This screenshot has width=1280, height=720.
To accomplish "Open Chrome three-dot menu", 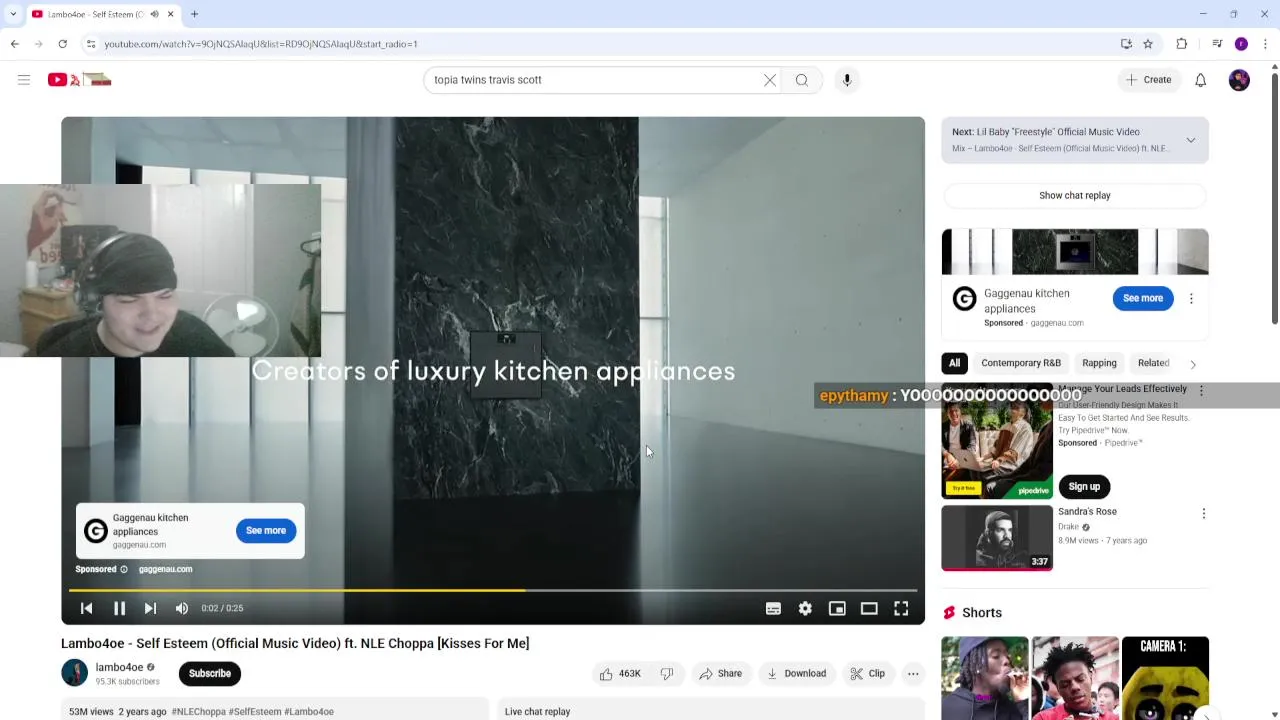I will [x=1265, y=44].
